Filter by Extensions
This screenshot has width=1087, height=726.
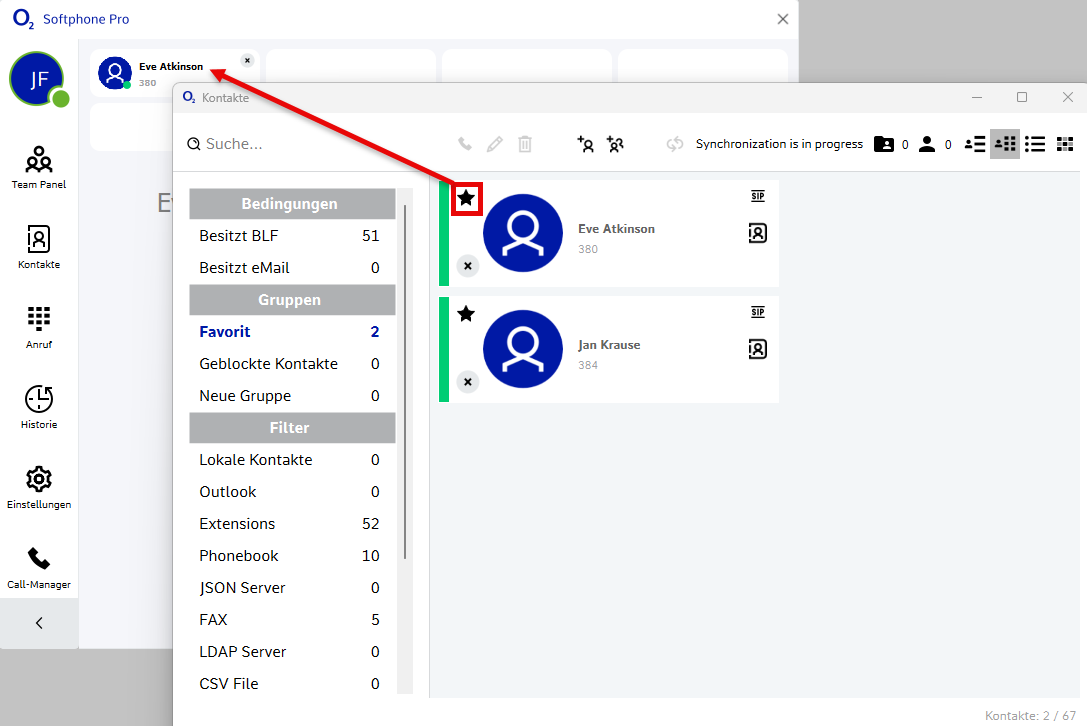(x=237, y=524)
